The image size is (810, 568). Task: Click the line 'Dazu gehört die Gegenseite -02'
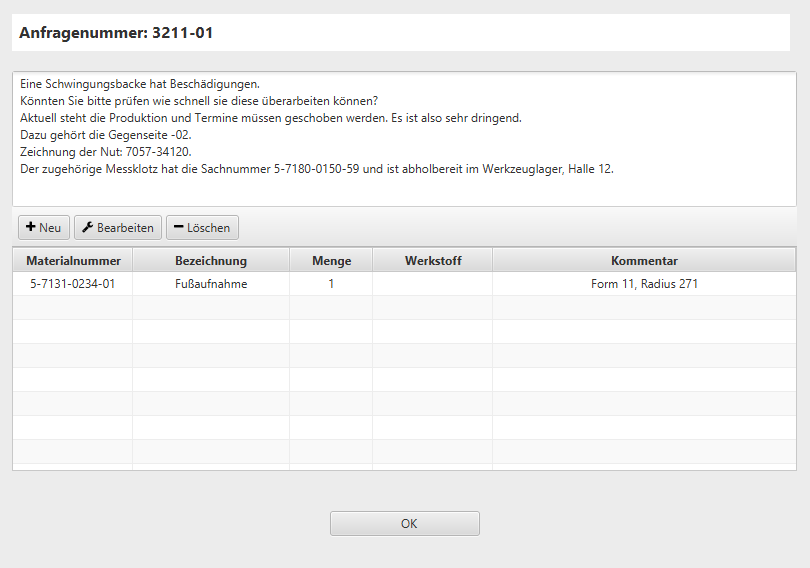(x=105, y=135)
